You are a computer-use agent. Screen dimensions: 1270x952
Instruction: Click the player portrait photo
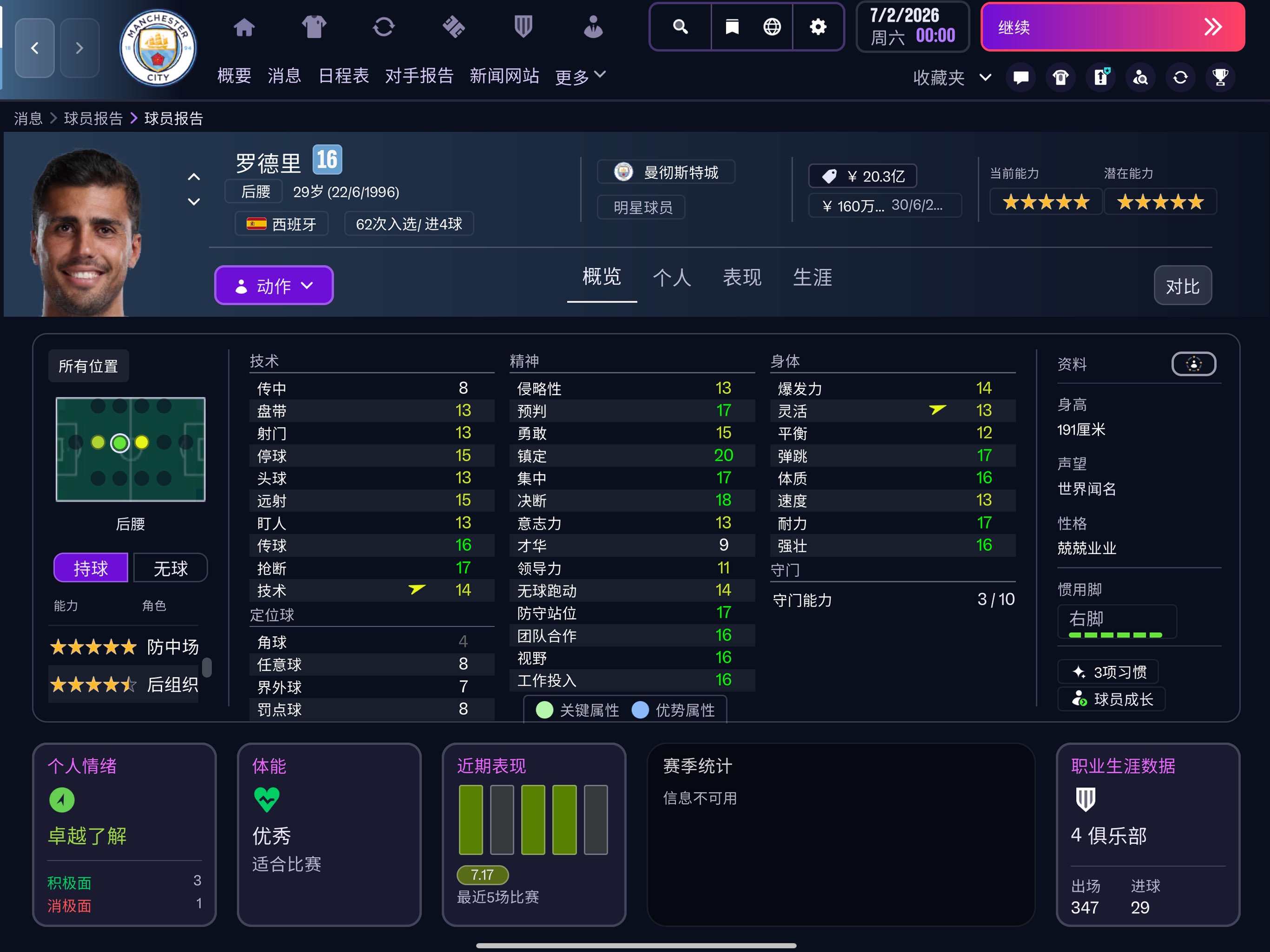click(86, 232)
